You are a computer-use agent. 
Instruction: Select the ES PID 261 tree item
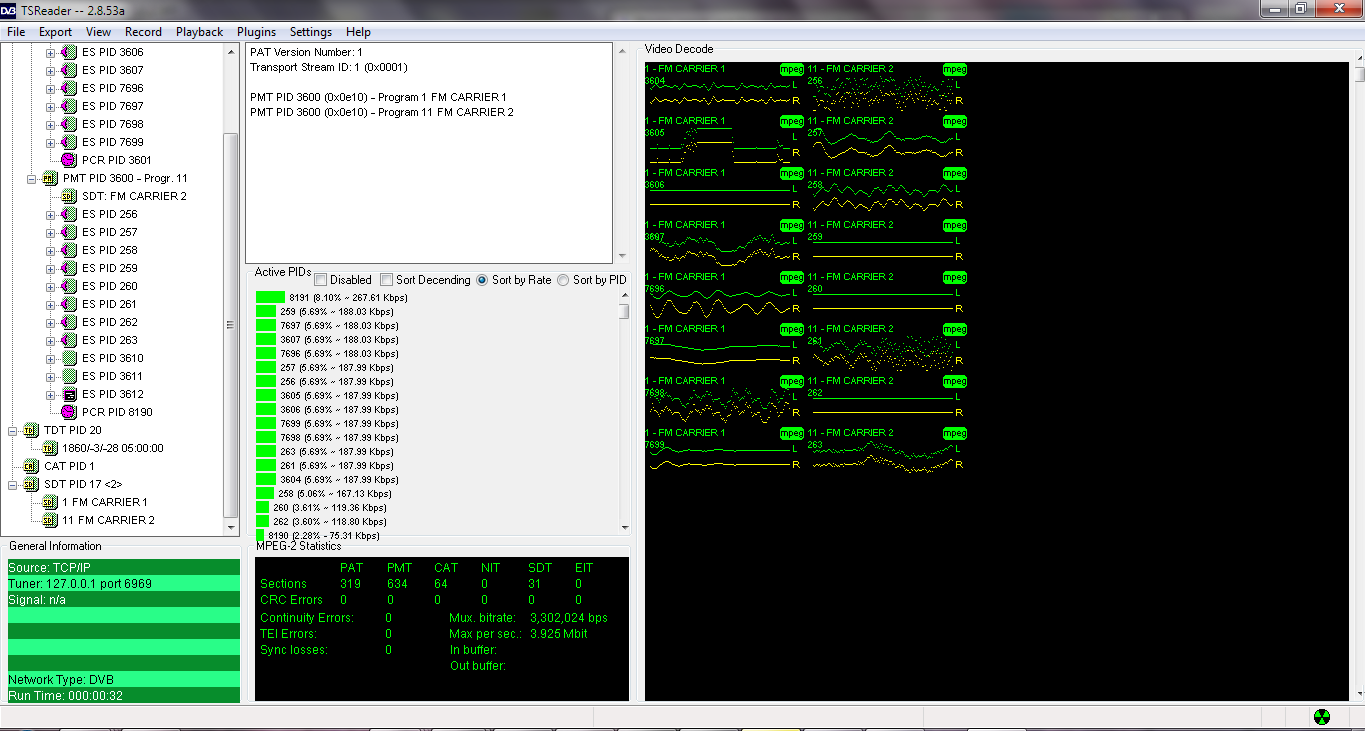(110, 304)
